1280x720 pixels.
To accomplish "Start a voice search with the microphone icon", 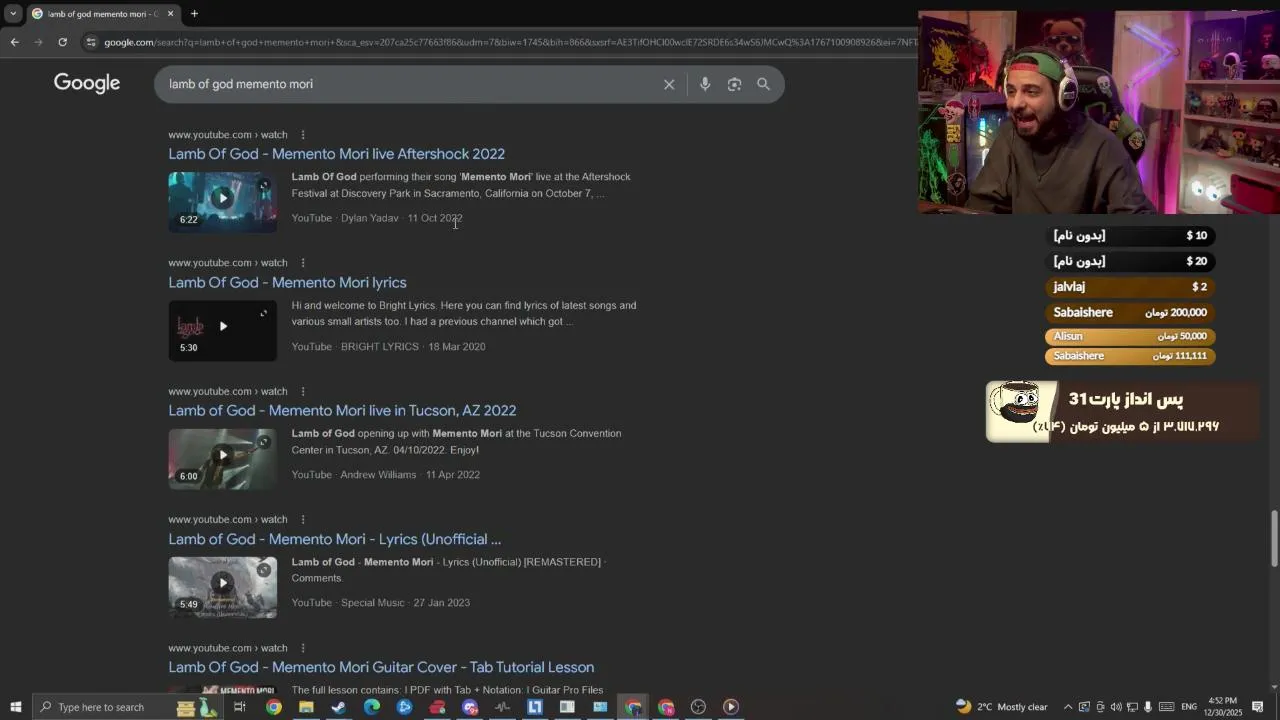I will (x=705, y=85).
